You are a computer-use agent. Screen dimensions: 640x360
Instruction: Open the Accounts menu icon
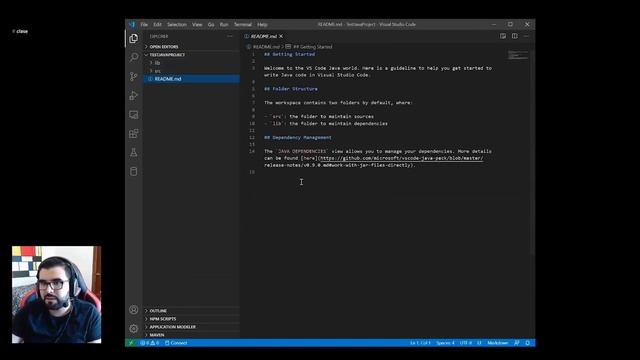tap(133, 310)
